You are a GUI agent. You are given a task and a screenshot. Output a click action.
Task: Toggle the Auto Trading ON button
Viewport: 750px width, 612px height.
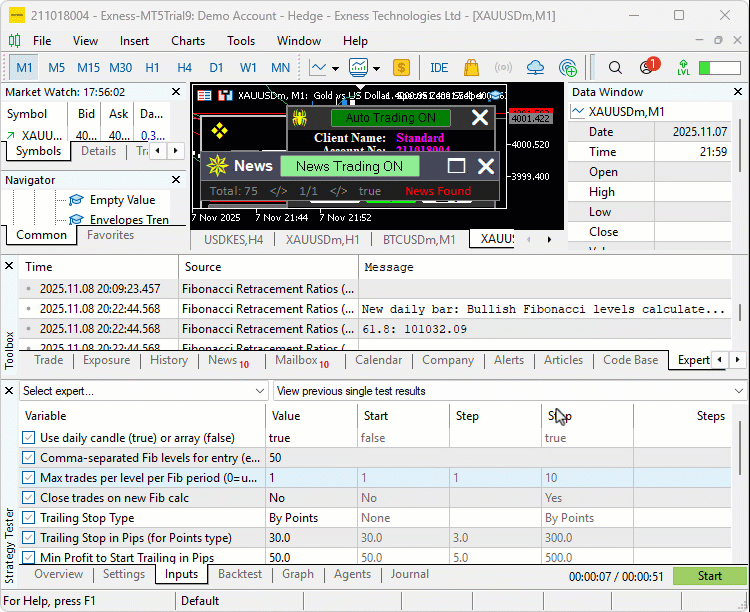click(390, 118)
